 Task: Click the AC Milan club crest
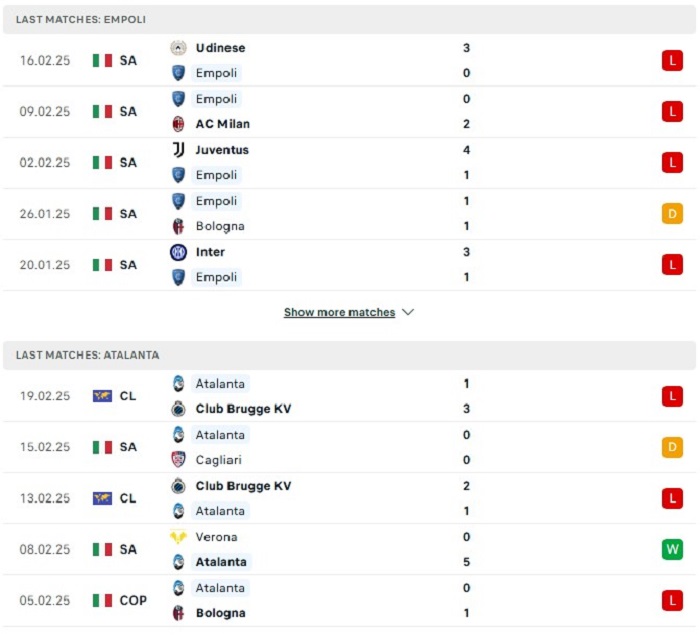[178, 124]
